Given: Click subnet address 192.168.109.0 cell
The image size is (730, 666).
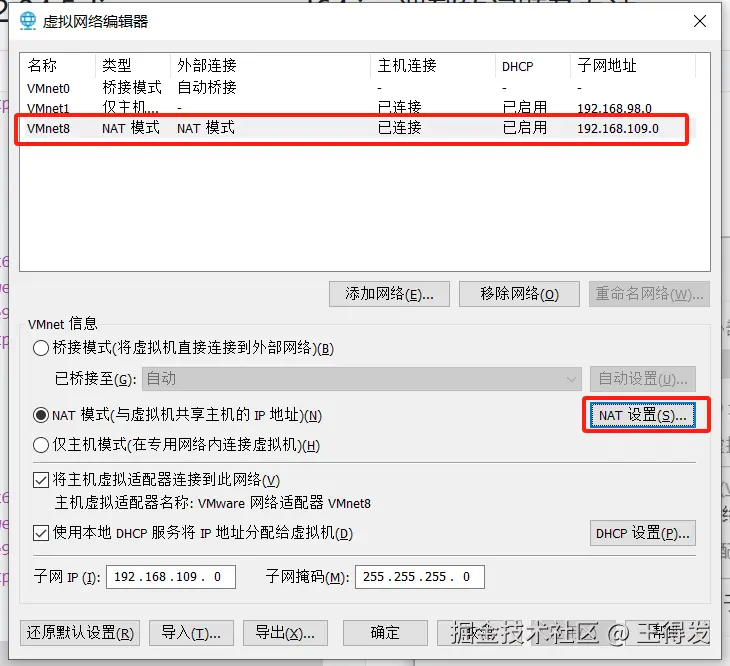Looking at the screenshot, I should pos(618,128).
